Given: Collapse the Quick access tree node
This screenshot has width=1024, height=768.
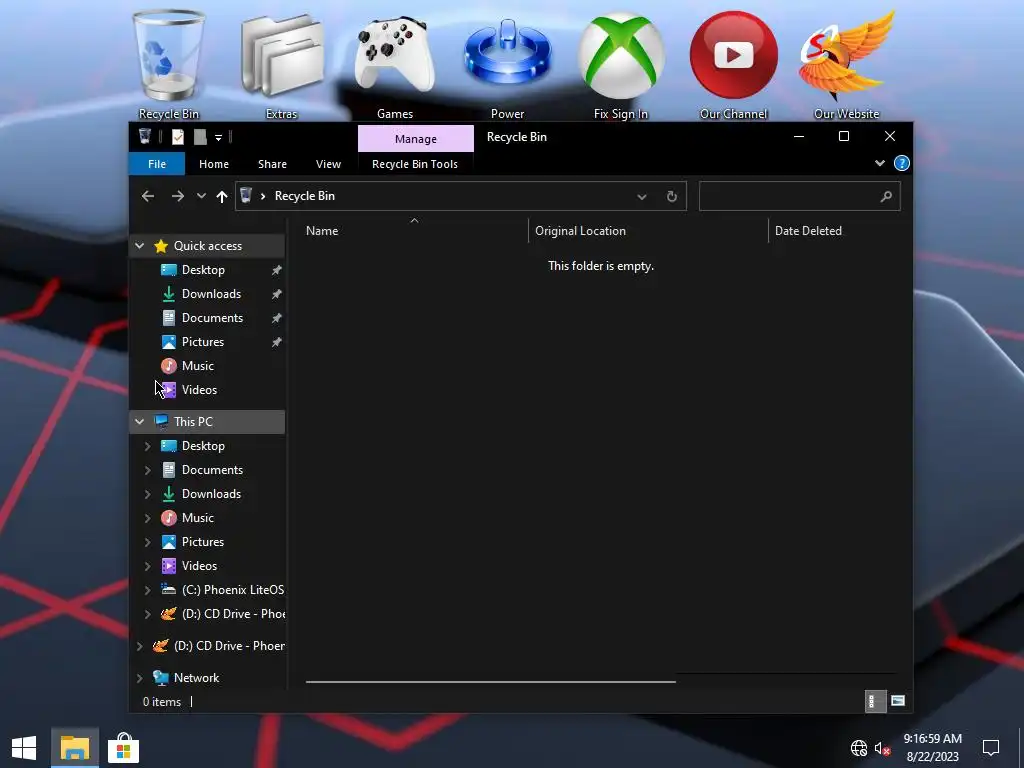Looking at the screenshot, I should 140,246.
